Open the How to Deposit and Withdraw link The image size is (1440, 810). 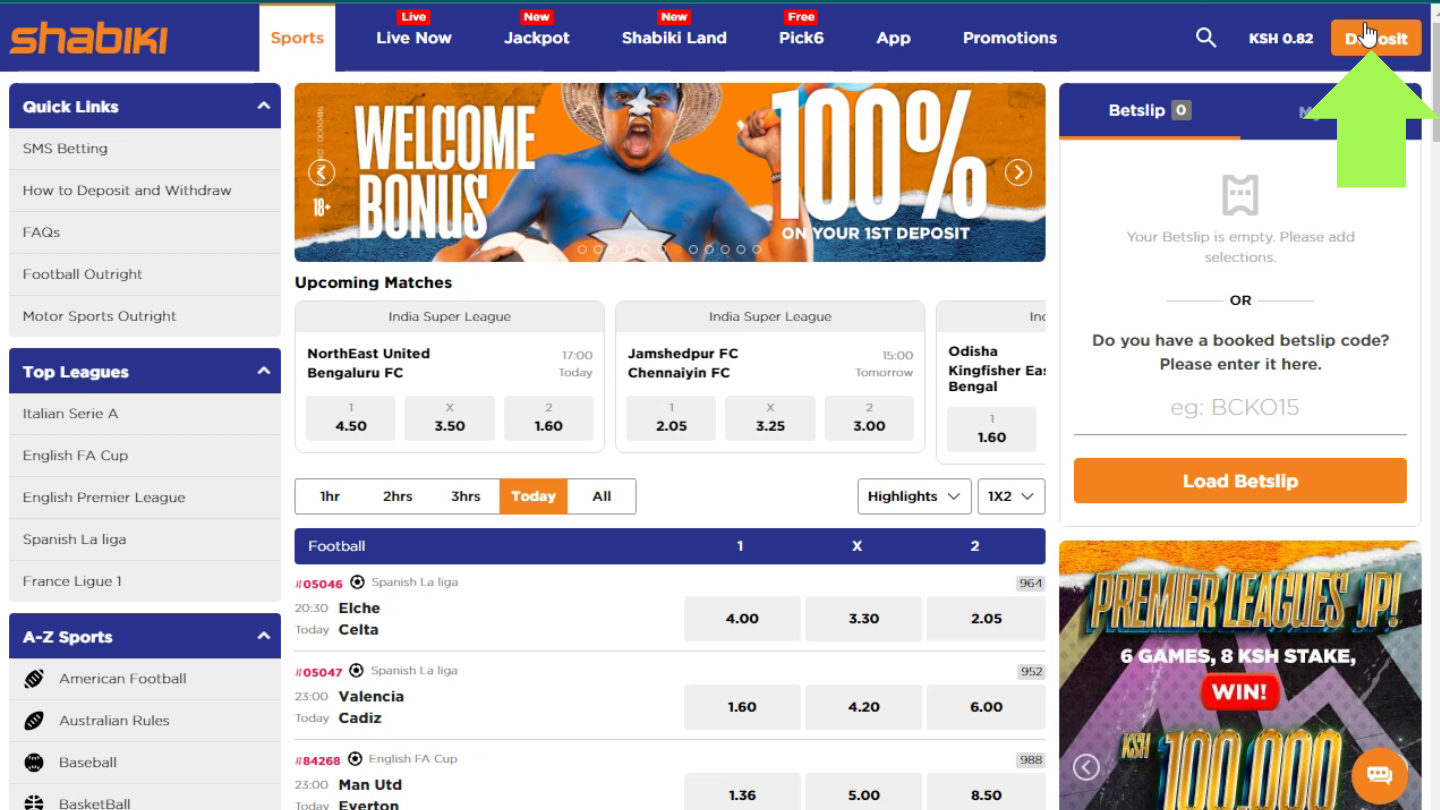click(127, 190)
